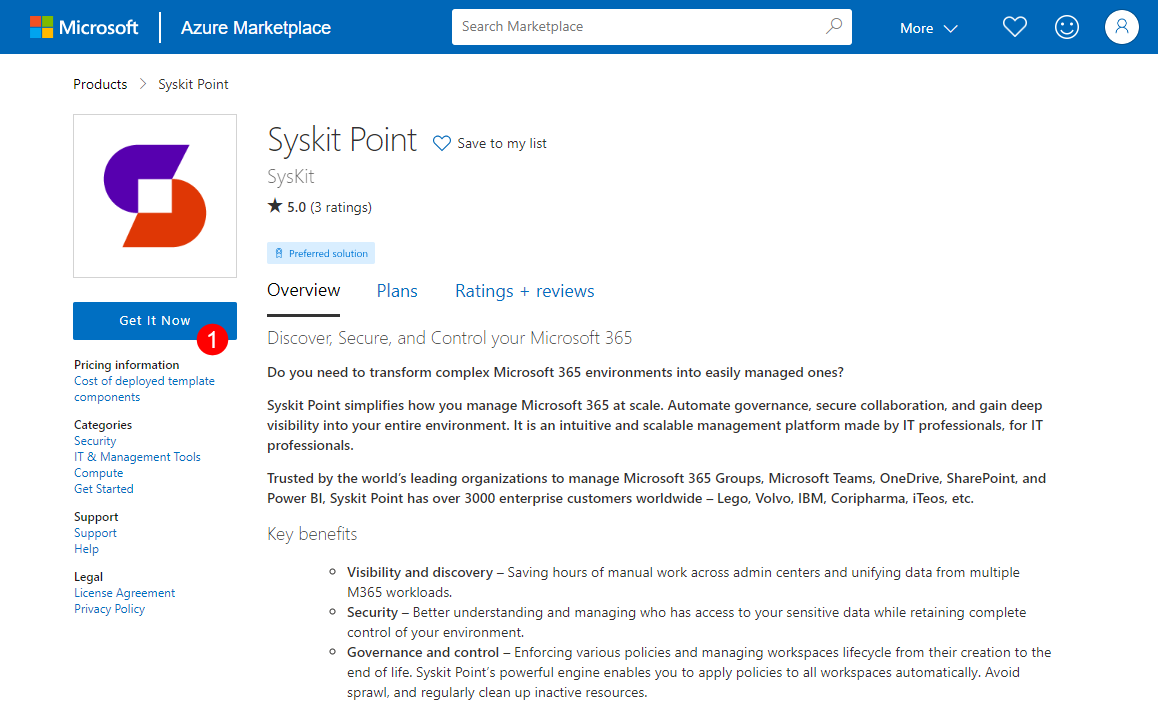Open the Cost of deployed template components link
This screenshot has width=1158, height=714.
[144, 388]
